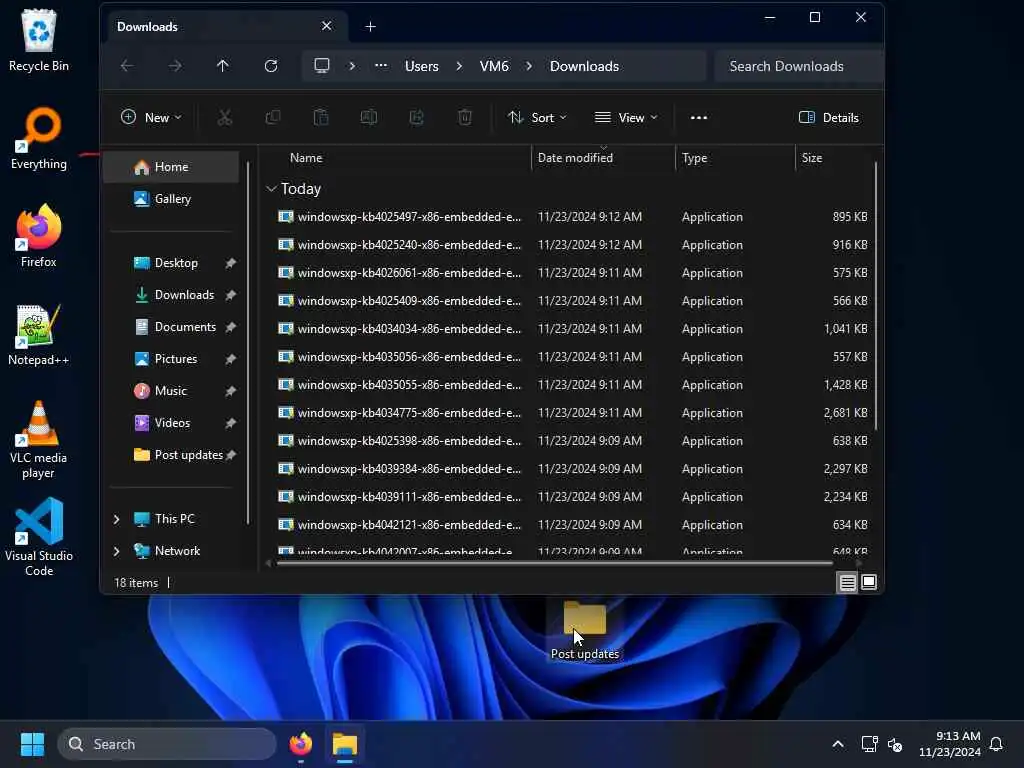Go up one folder level
Image resolution: width=1024 pixels, height=768 pixels.
tap(223, 66)
